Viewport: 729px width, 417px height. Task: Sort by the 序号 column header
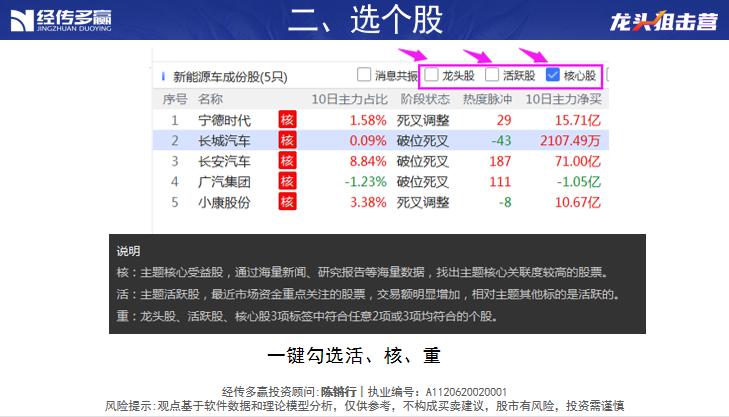175,99
